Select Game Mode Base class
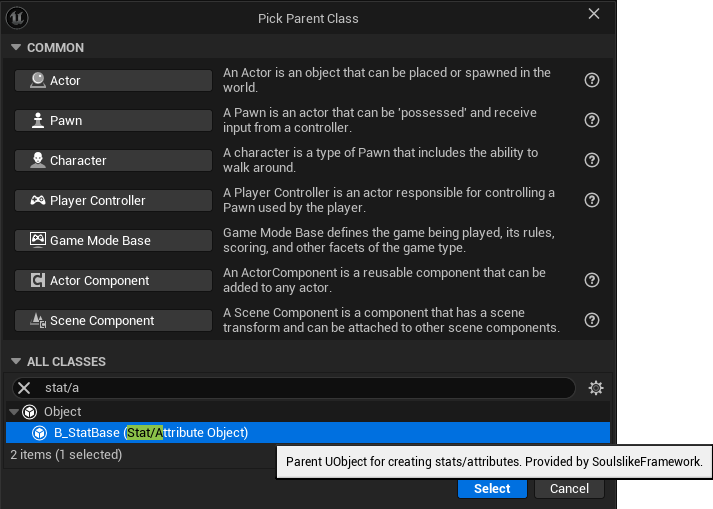 tap(113, 241)
